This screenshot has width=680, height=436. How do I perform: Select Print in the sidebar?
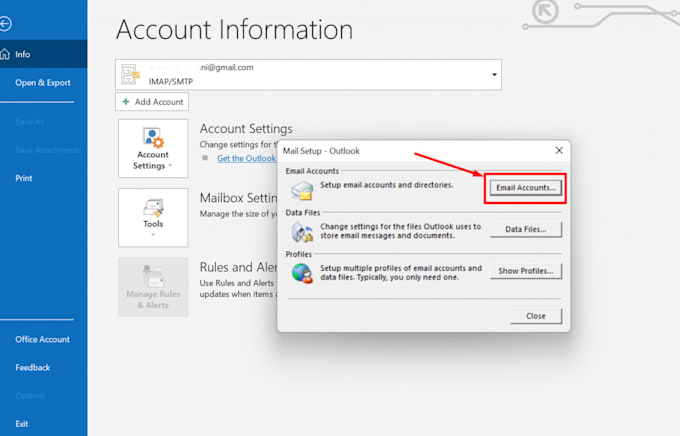24,178
